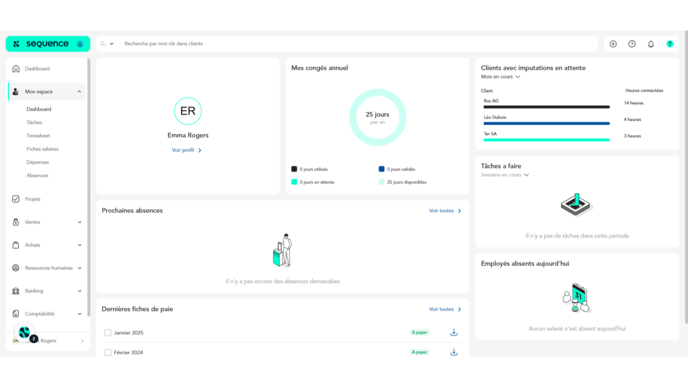Expand the Ressources humaines section
688x387 pixels.
point(79,268)
